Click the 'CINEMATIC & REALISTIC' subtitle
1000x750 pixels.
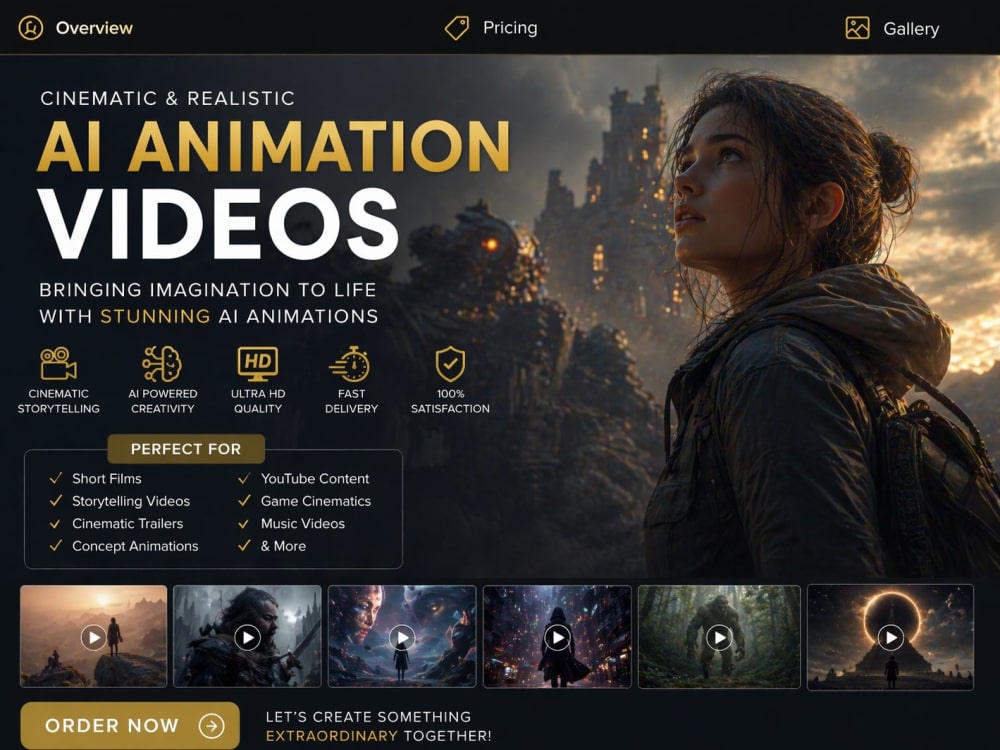pos(167,98)
